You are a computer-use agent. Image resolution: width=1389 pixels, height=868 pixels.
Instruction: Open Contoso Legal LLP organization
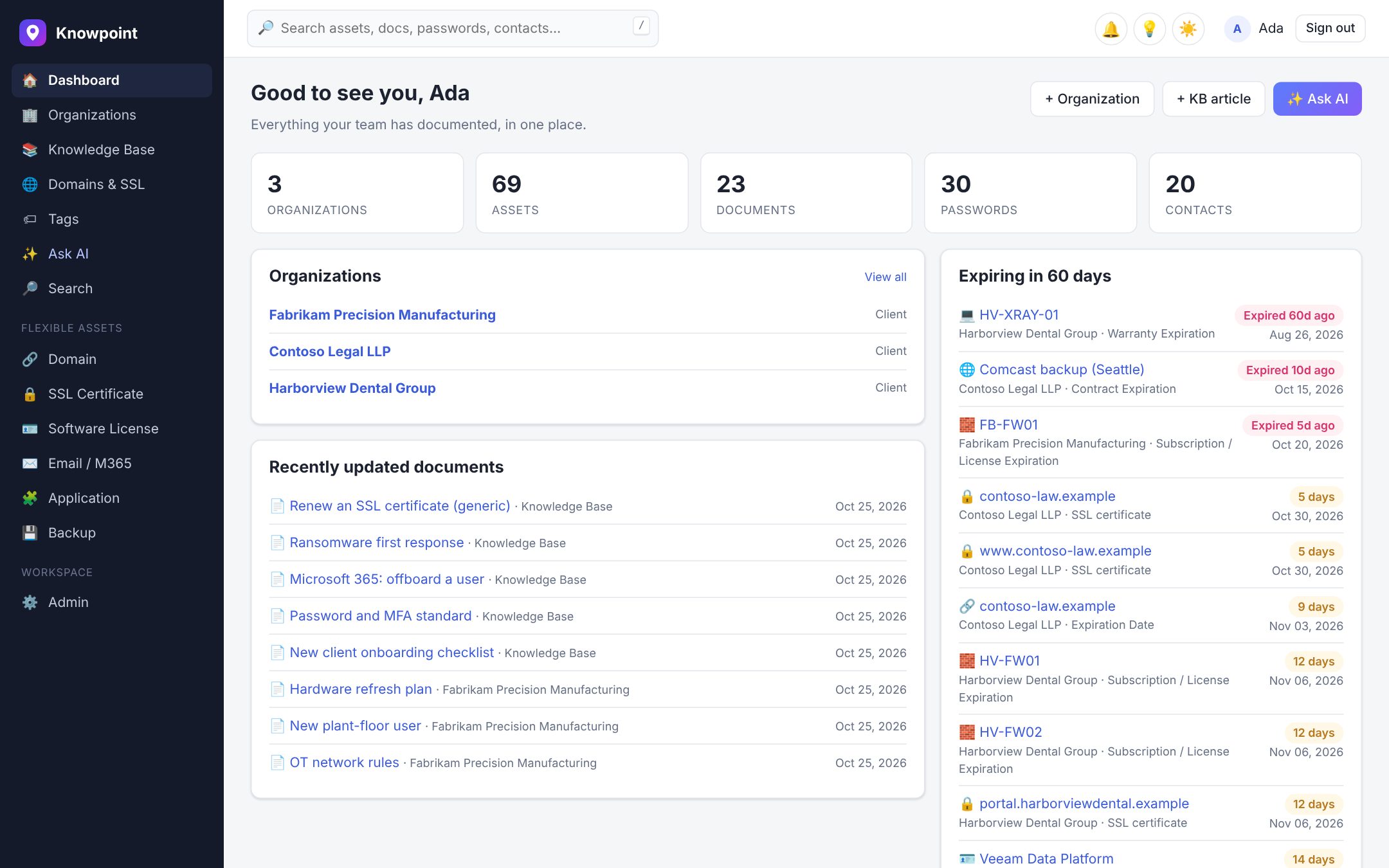coord(329,352)
